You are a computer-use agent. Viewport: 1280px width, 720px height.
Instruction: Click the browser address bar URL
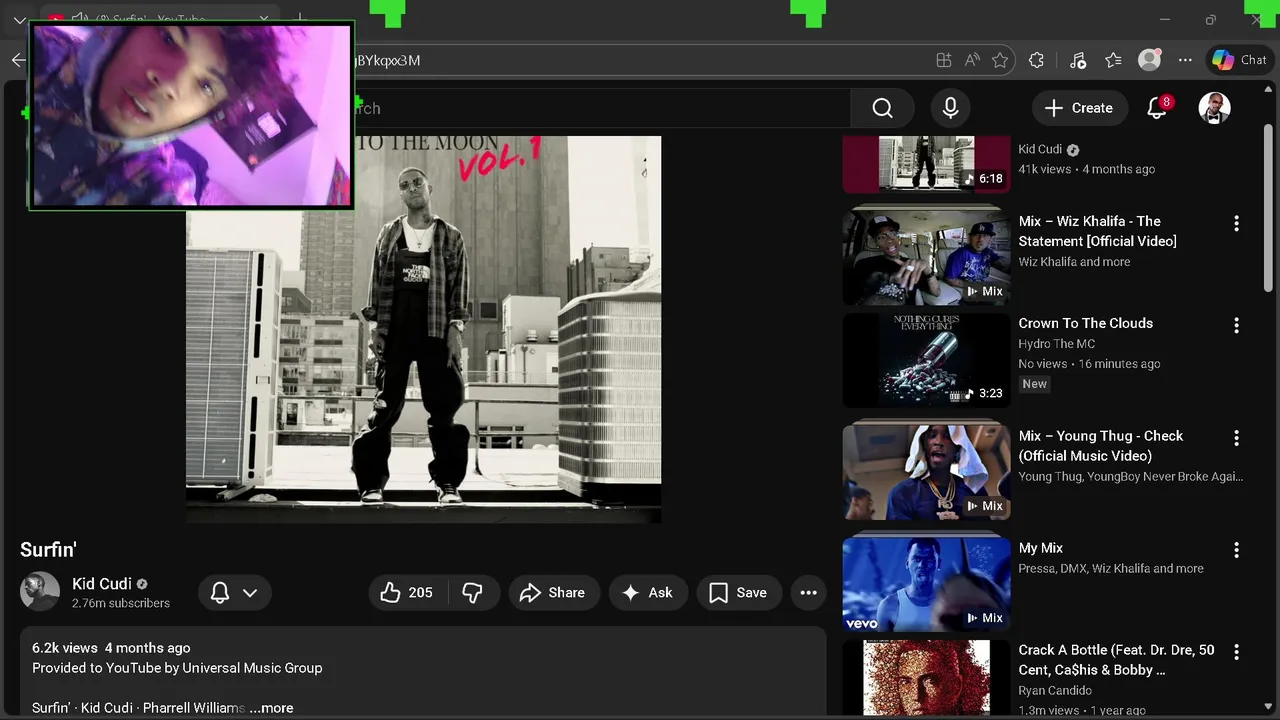pos(388,60)
